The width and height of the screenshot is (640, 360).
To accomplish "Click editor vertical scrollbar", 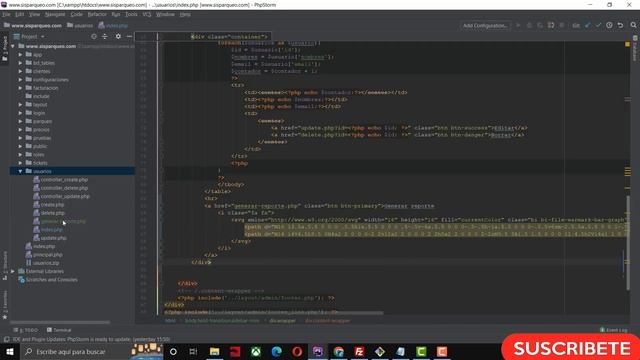I will tap(628, 243).
